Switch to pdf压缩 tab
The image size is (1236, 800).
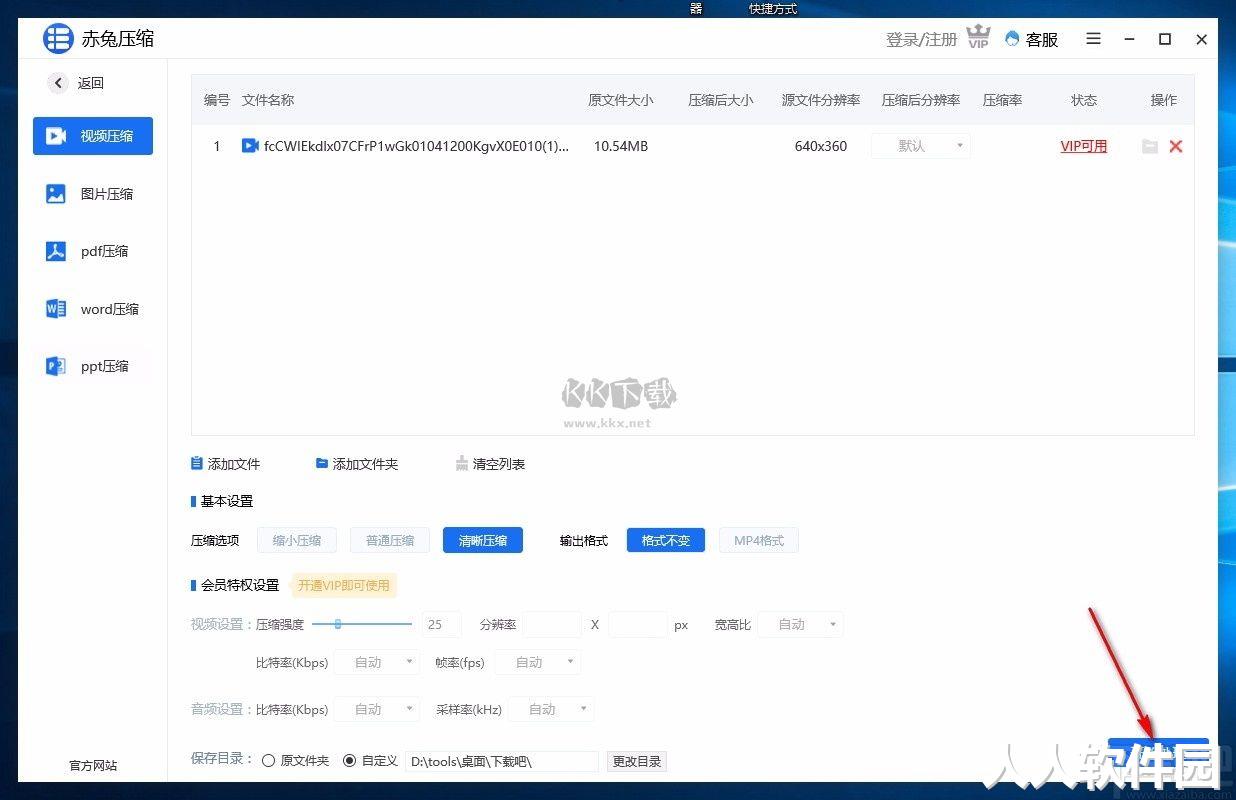point(93,251)
